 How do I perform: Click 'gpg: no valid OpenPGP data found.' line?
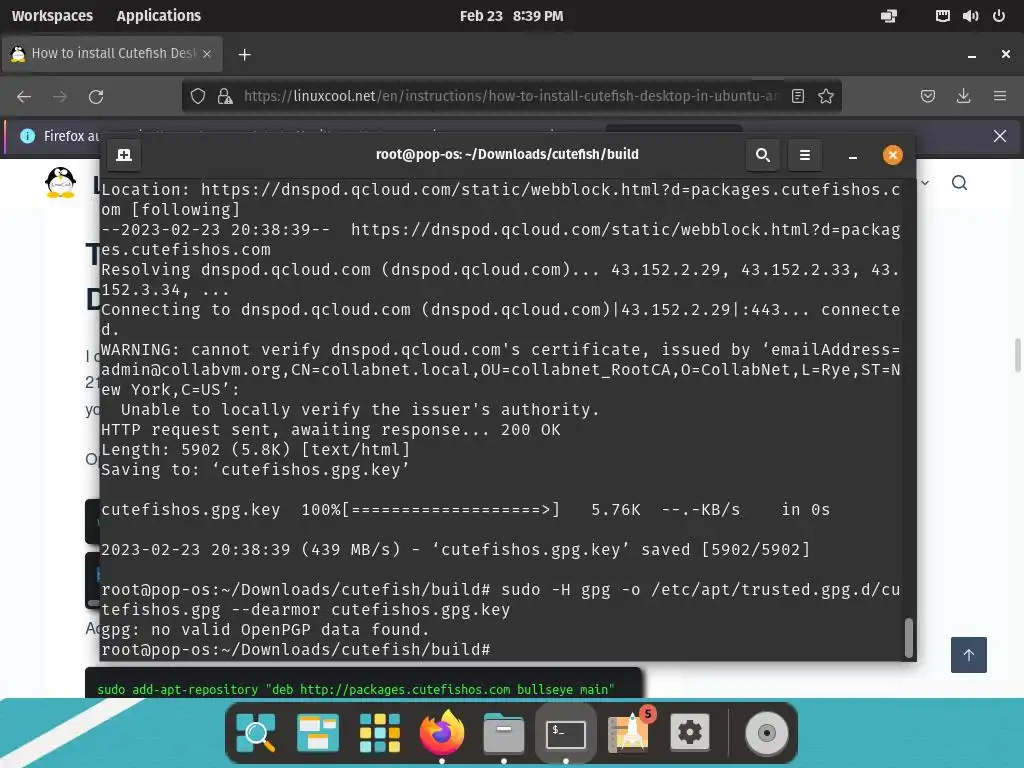(x=264, y=630)
